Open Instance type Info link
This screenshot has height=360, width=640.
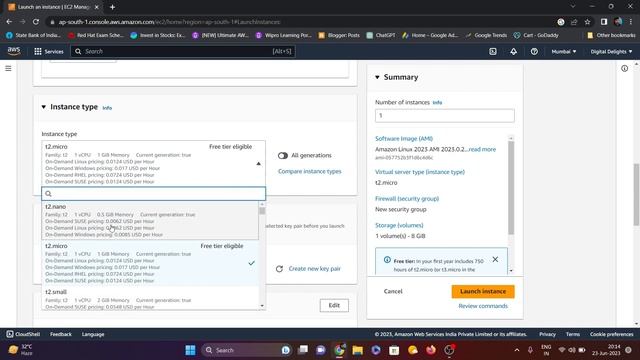[x=107, y=108]
